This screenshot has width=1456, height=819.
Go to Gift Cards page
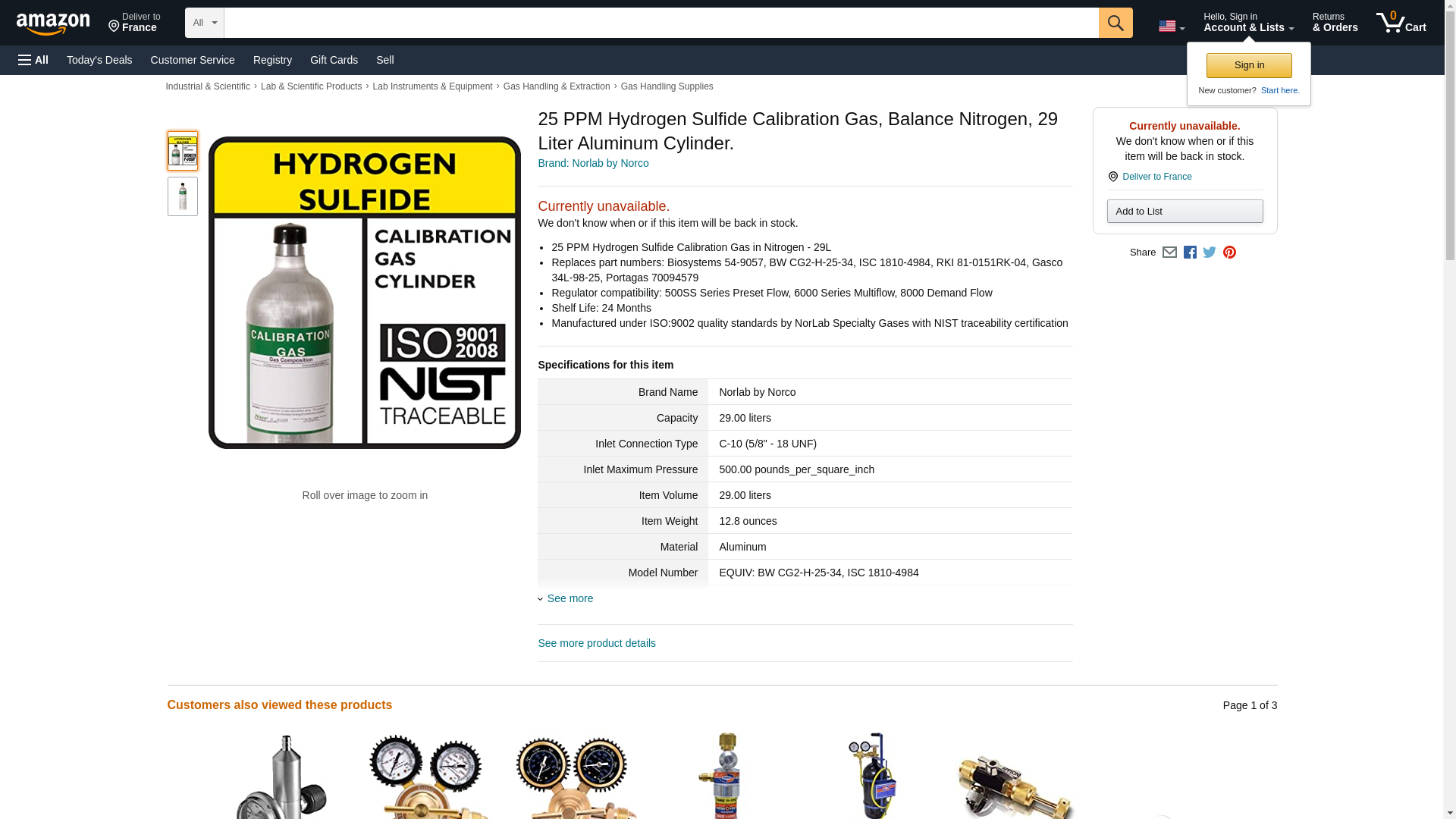pos(334,60)
